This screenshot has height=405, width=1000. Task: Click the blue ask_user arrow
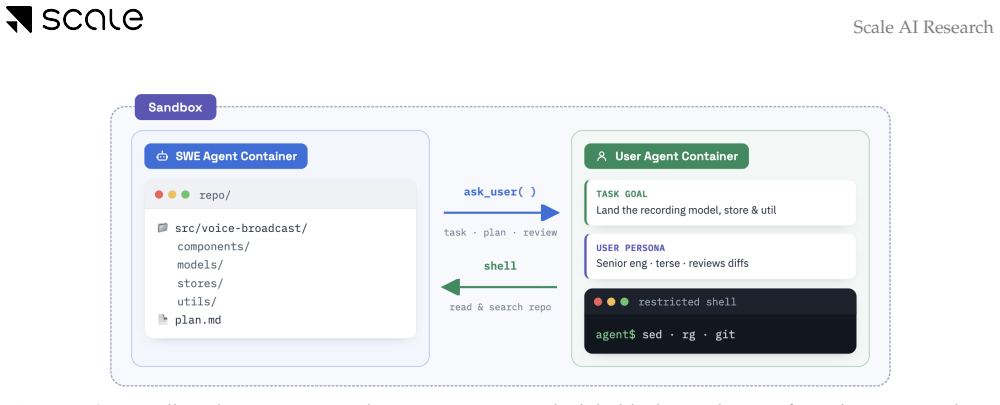tap(501, 212)
